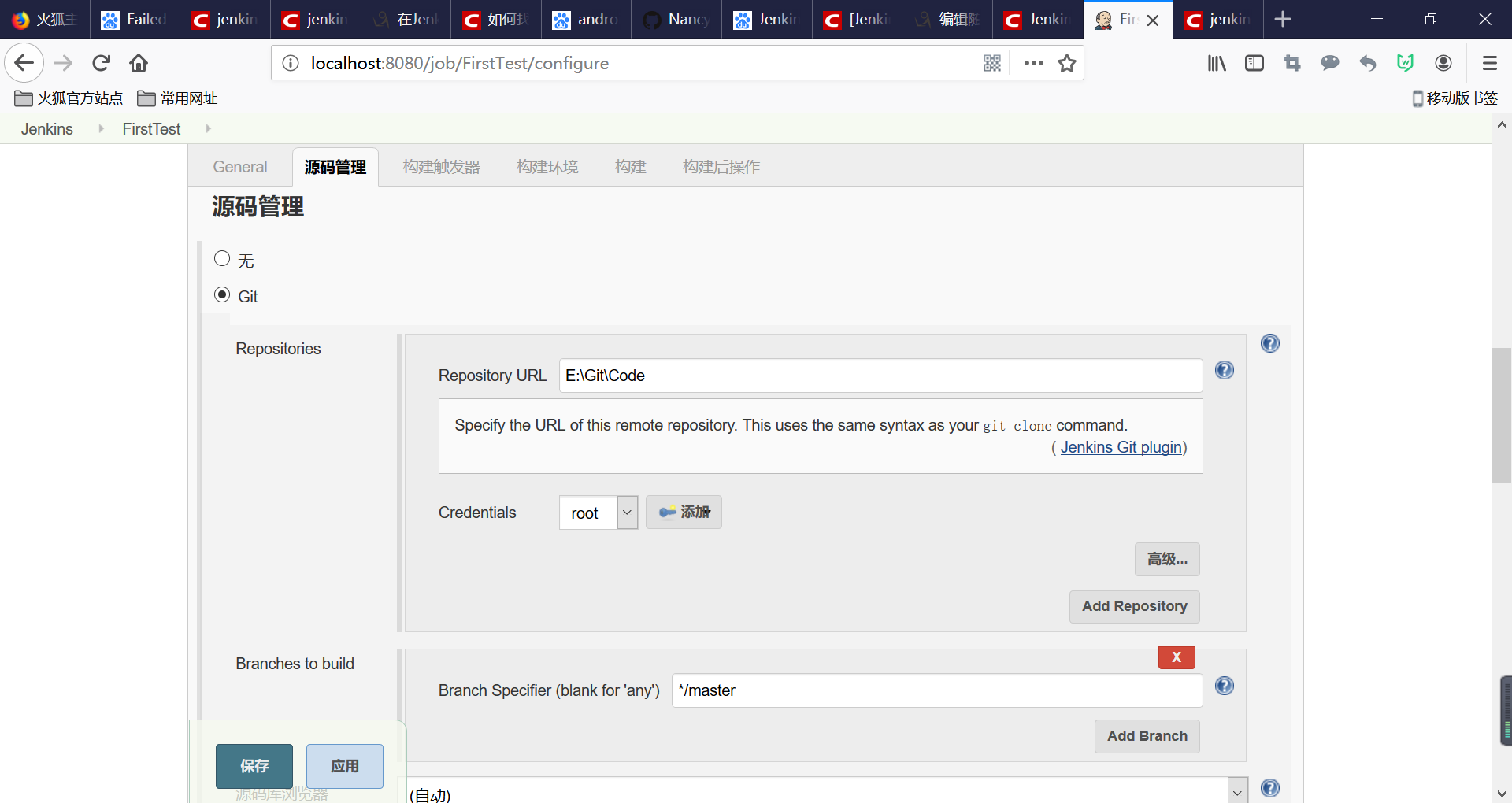This screenshot has width=1512, height=803.
Task: Delete the branch with the red X button
Action: (x=1177, y=657)
